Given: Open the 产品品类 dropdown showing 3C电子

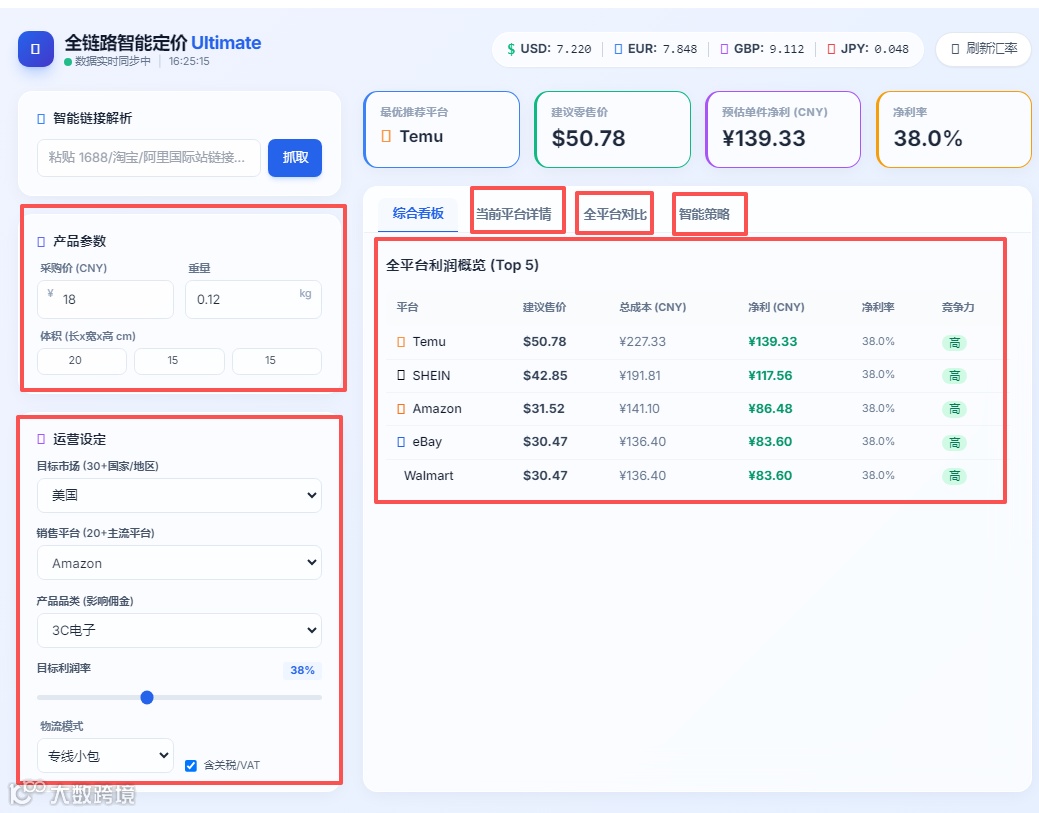Looking at the screenshot, I should 179,630.
